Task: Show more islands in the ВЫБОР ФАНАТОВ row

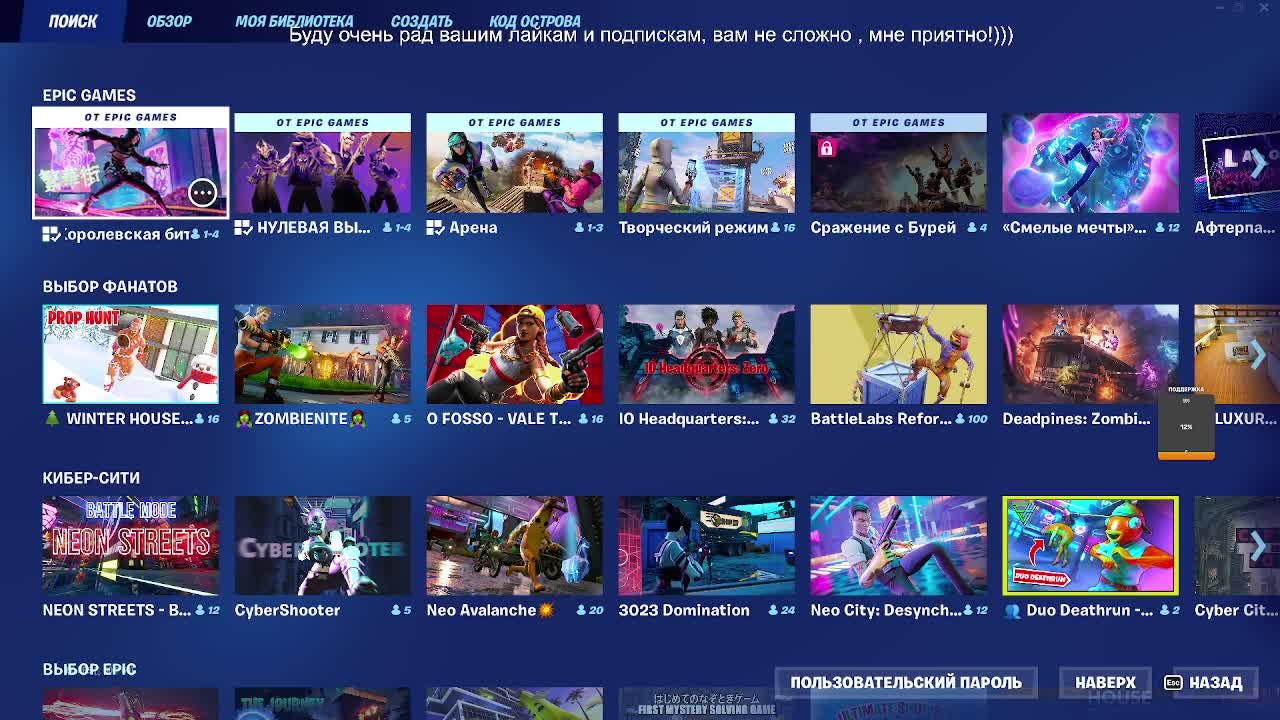Action: pos(1258,354)
